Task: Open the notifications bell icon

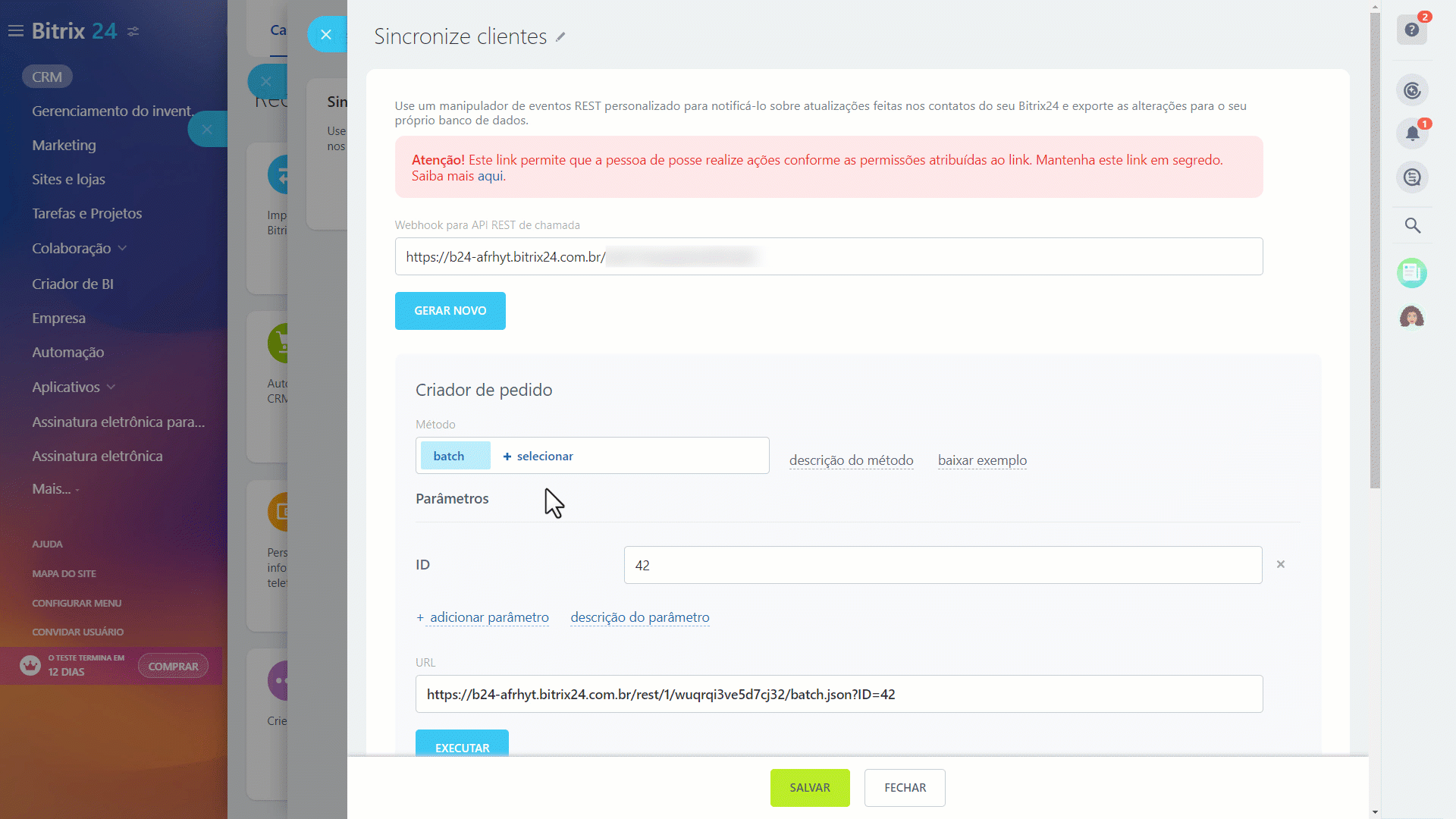Action: tap(1412, 133)
